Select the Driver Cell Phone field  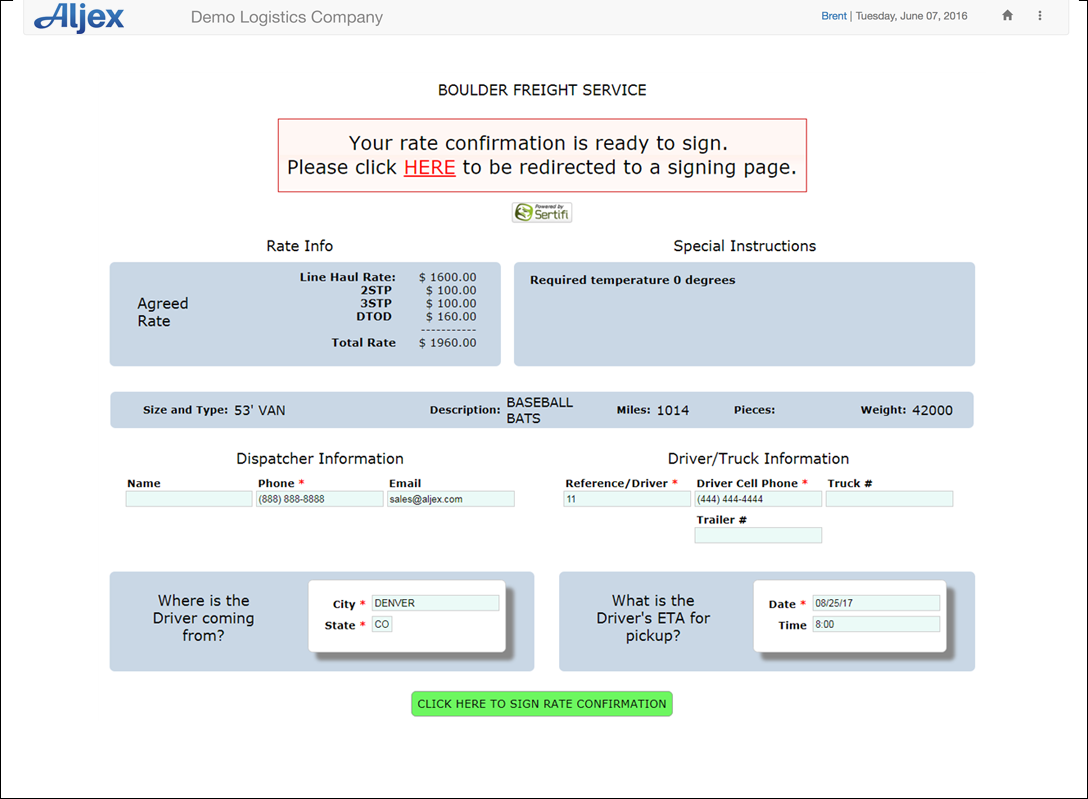(x=757, y=498)
